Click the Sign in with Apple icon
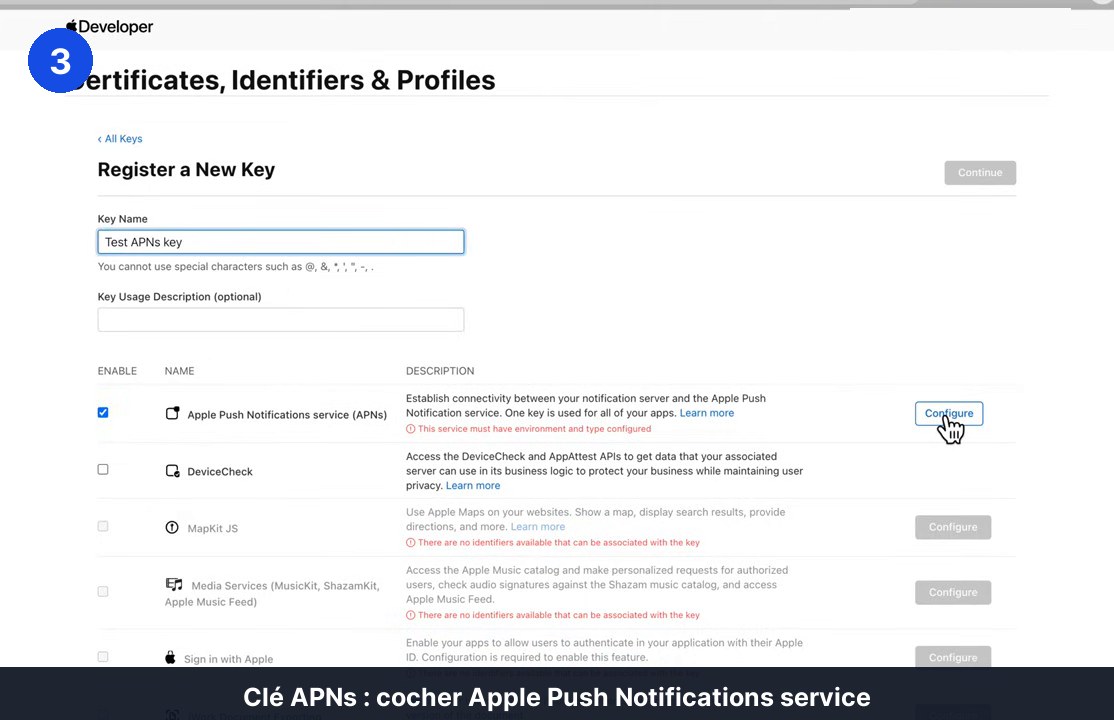1114x720 pixels. pos(171,657)
